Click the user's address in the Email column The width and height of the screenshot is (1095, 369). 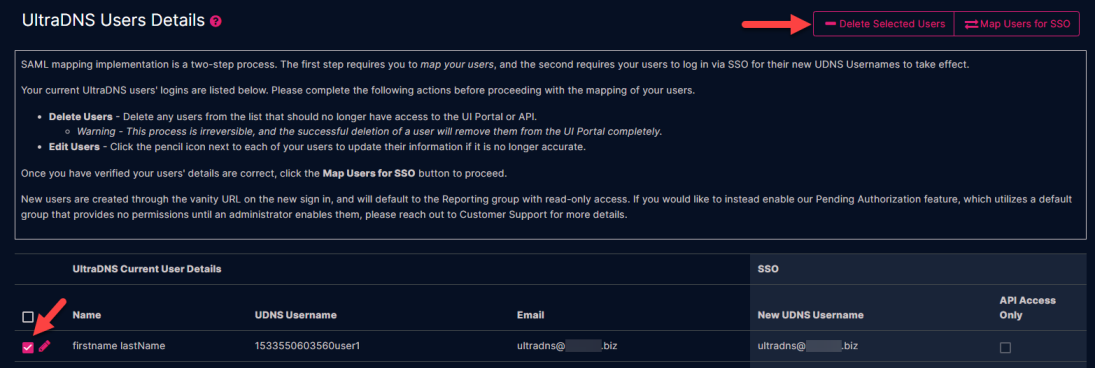(x=566, y=346)
